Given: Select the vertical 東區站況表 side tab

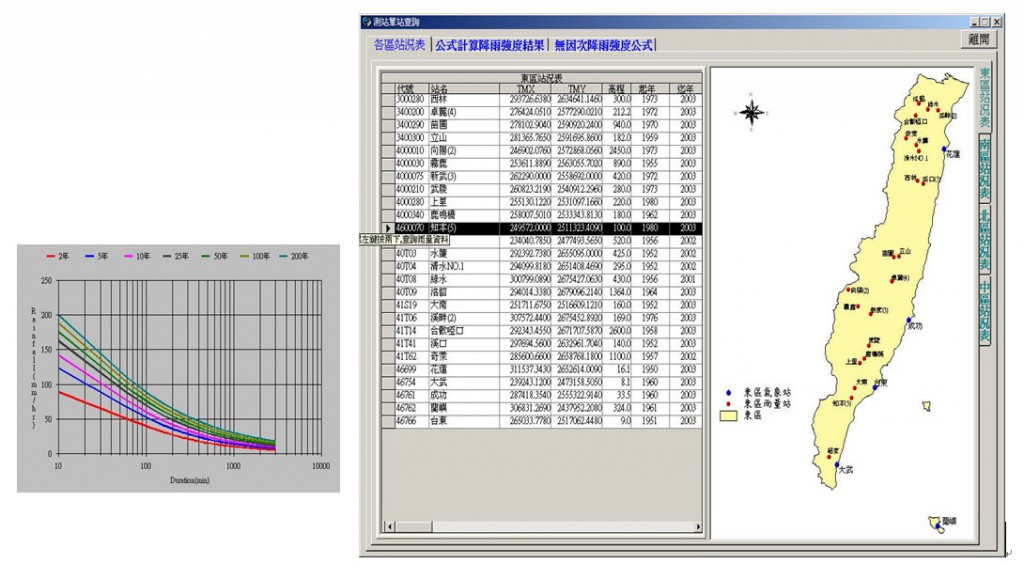Looking at the screenshot, I should (x=984, y=99).
